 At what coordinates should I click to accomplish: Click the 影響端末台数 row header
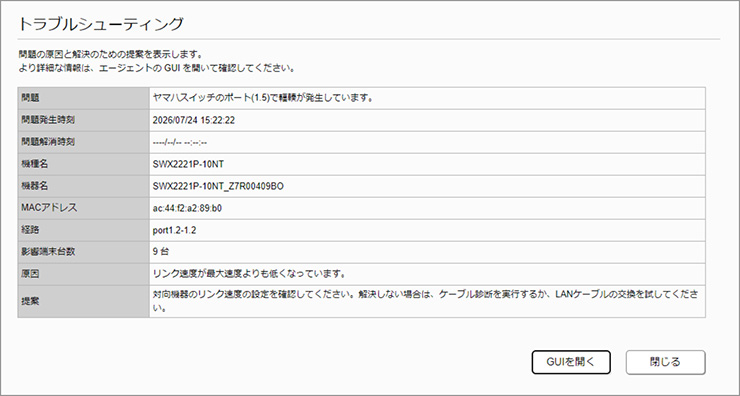coord(84,252)
